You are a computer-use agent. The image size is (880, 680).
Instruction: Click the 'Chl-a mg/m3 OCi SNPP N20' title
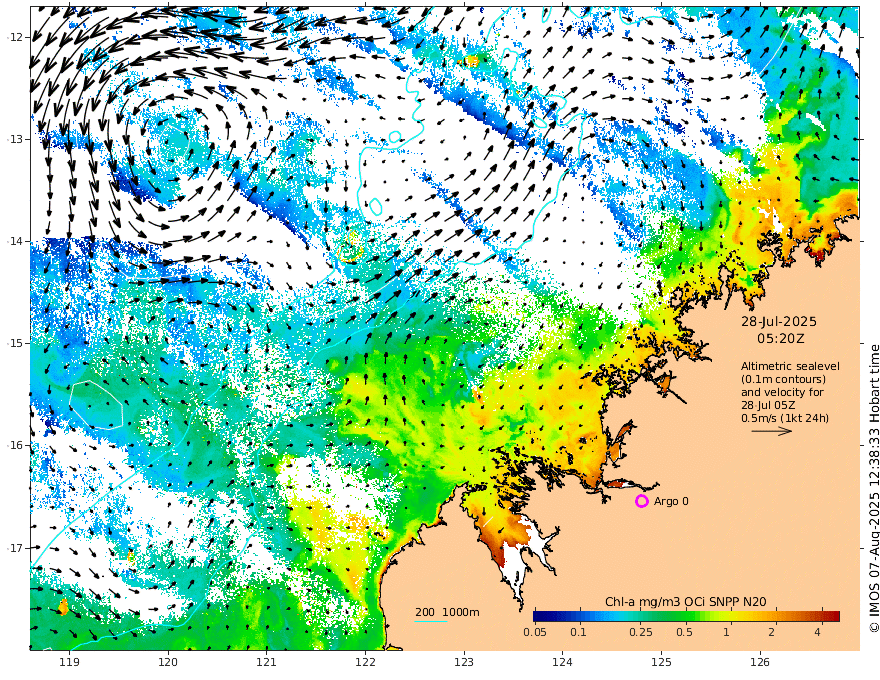(685, 602)
